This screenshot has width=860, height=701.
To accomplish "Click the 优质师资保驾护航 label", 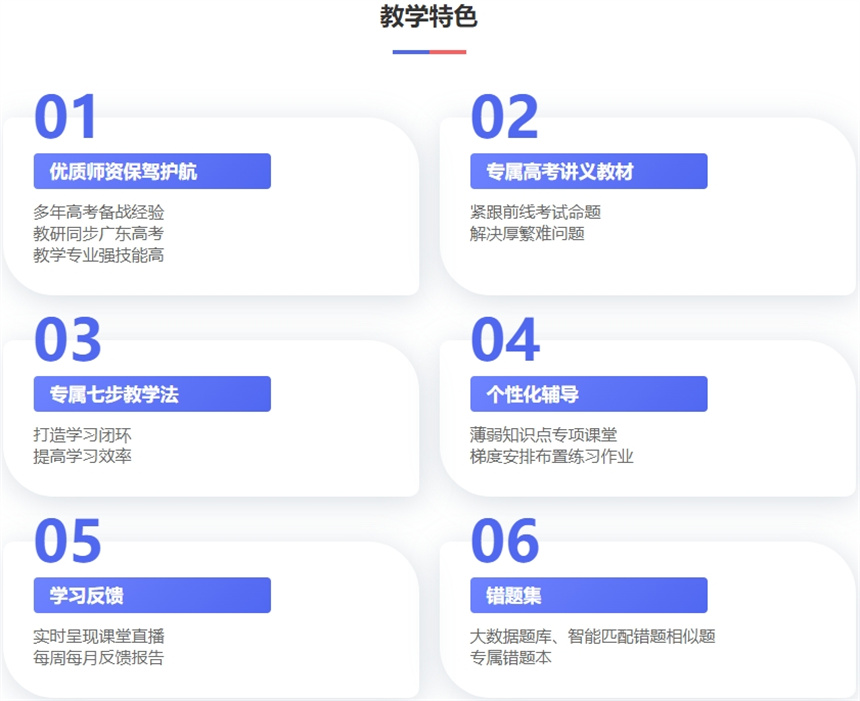I will coord(152,171).
